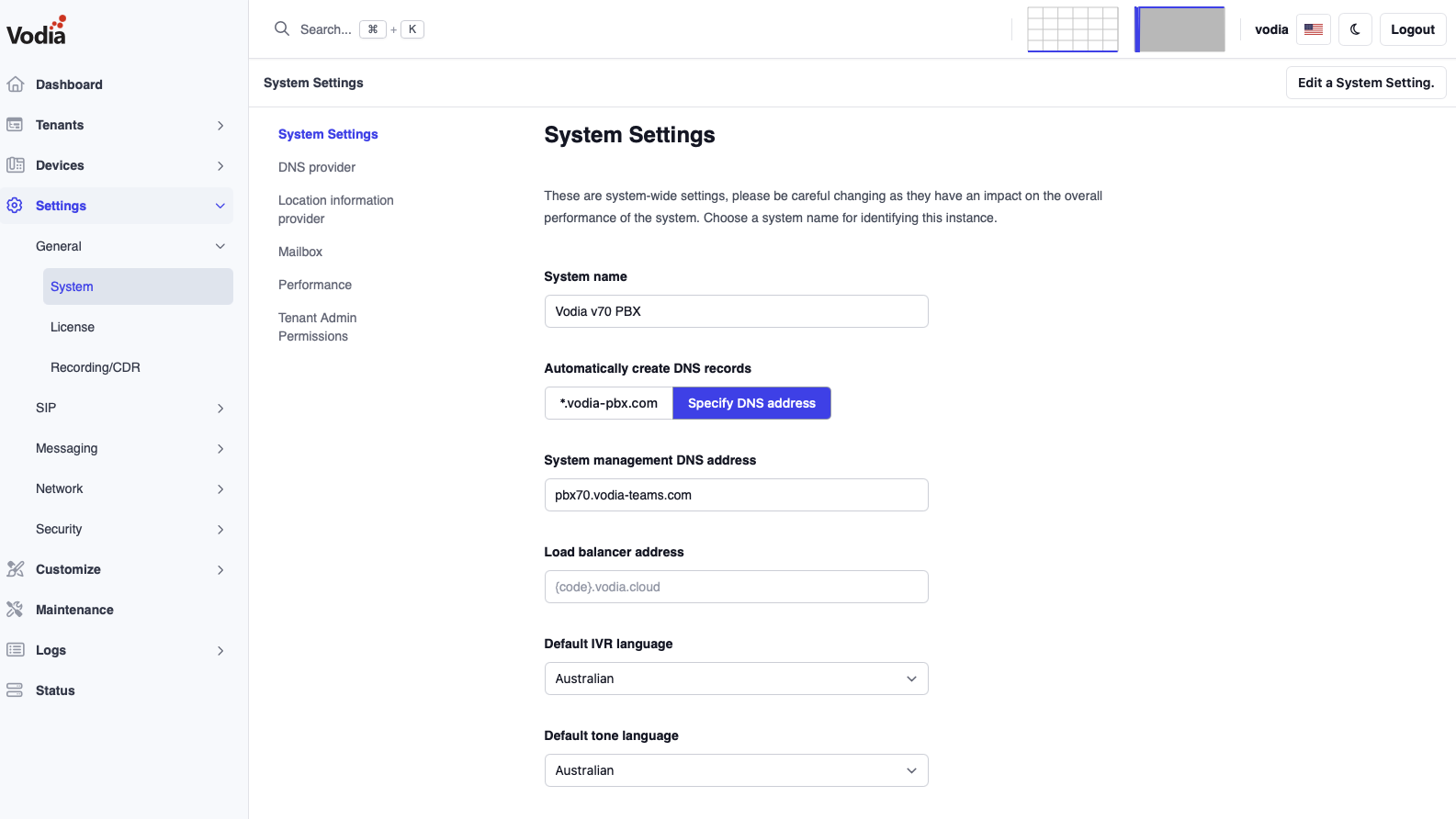Click the white grid chart thumbnail
Viewport: 1456px width, 819px height.
click(x=1073, y=29)
